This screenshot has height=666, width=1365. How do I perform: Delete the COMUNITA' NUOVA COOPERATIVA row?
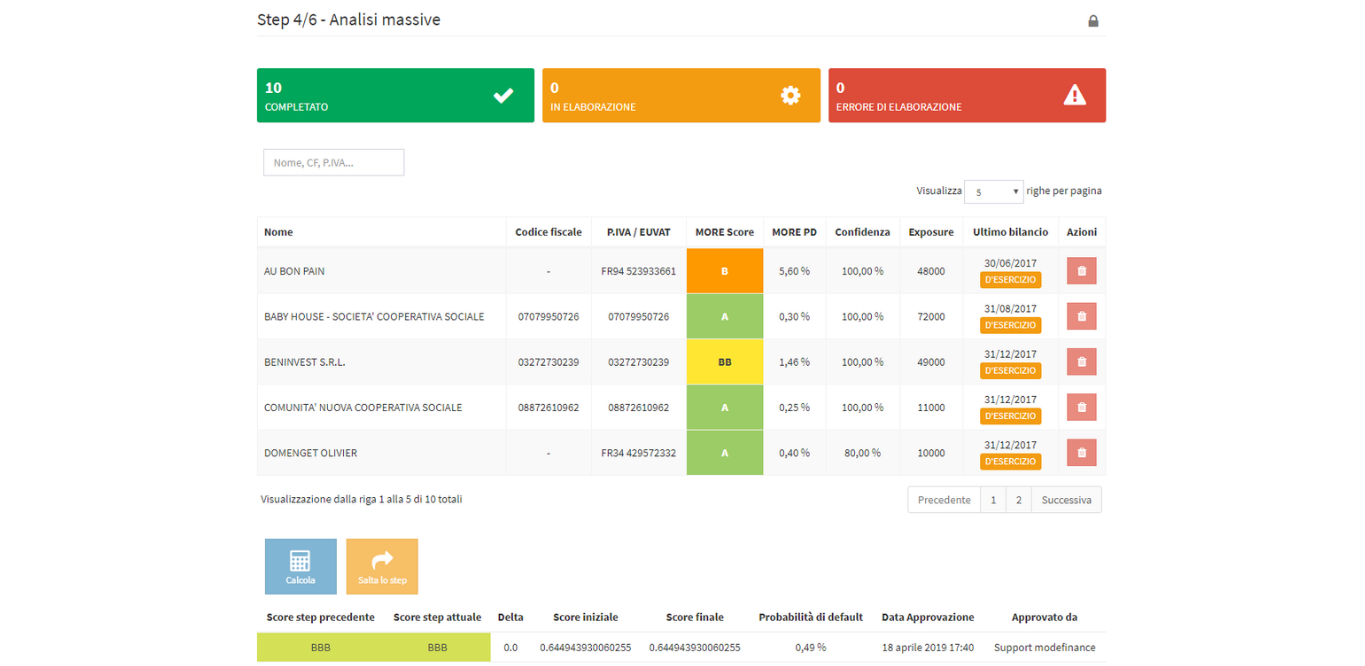tap(1081, 407)
